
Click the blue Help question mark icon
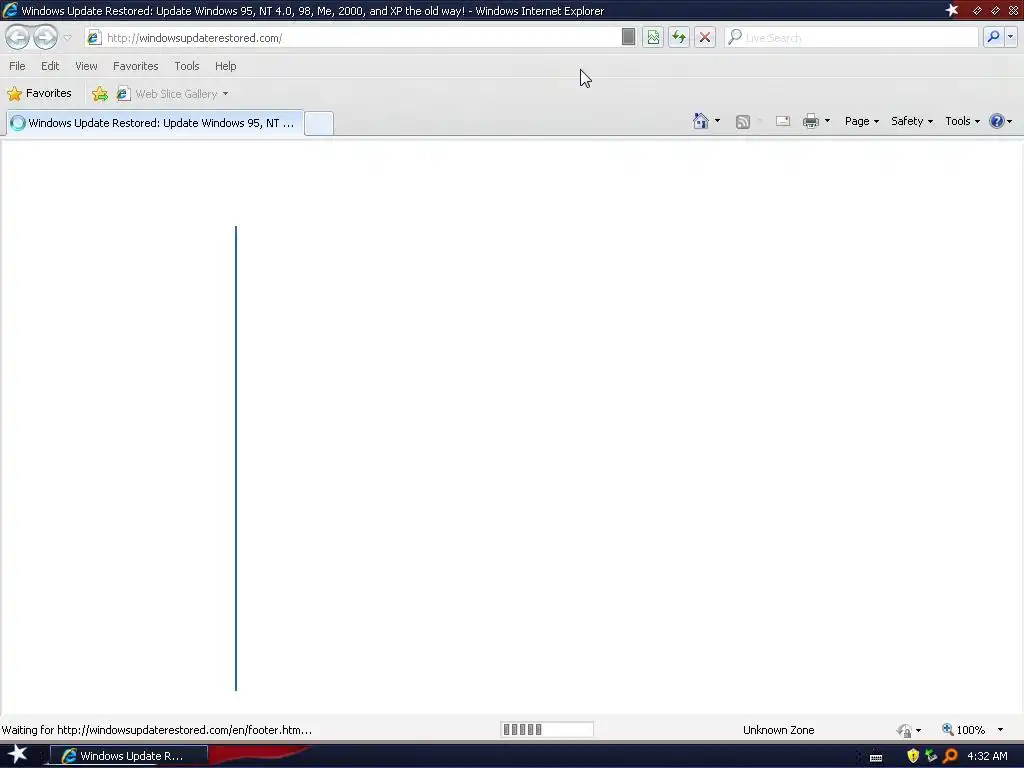[x=997, y=121]
